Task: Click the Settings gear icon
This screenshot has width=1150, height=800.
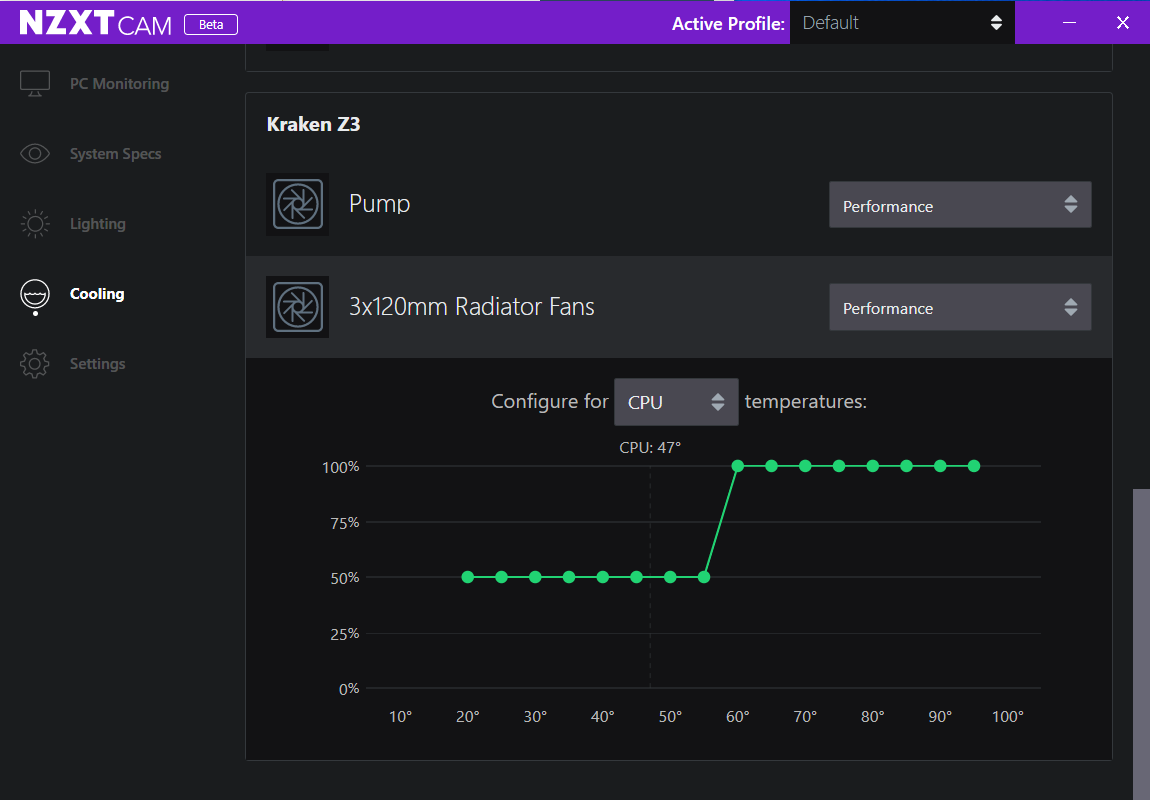Action: pos(35,364)
